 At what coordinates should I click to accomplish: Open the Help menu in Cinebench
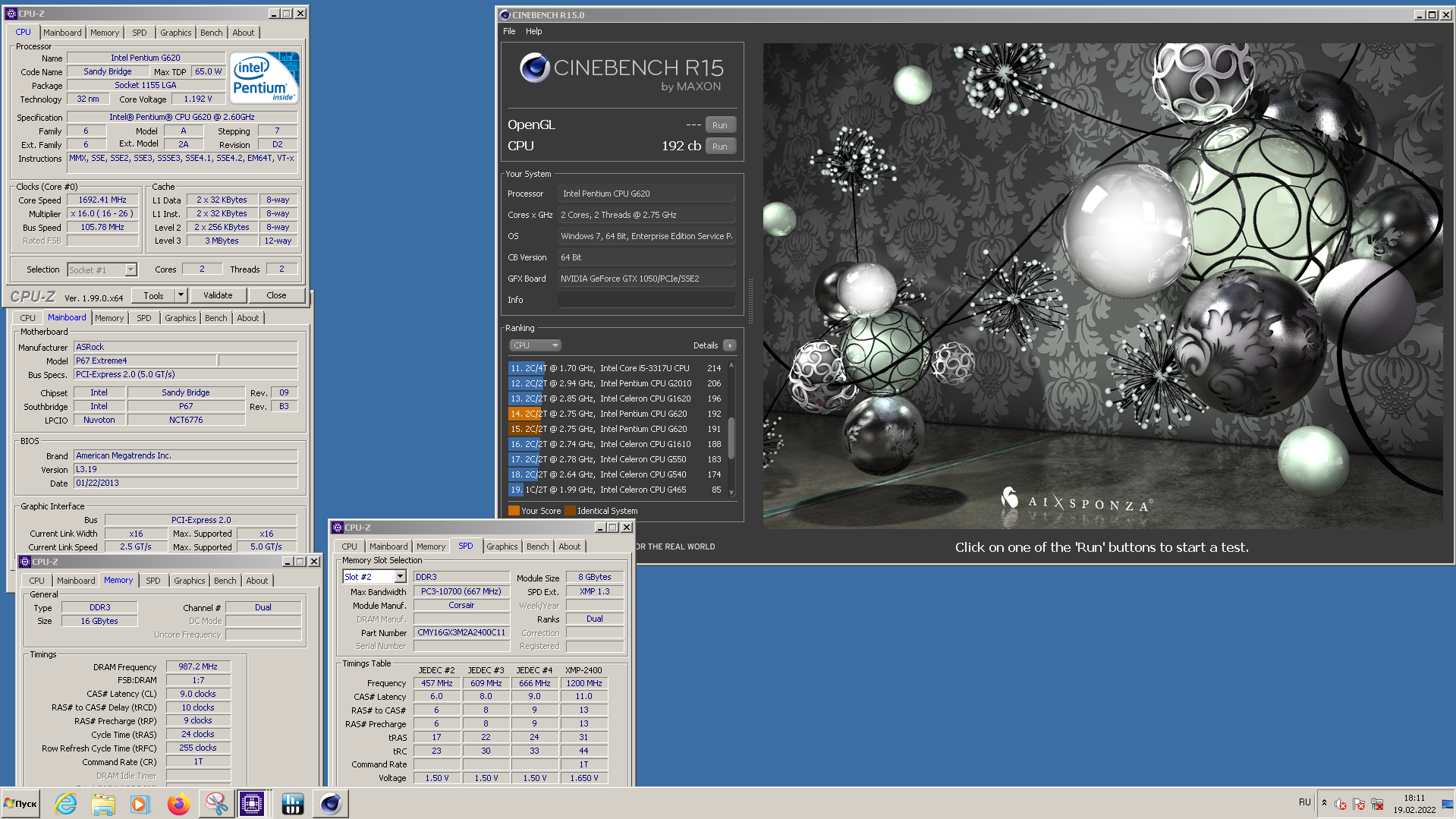point(534,31)
